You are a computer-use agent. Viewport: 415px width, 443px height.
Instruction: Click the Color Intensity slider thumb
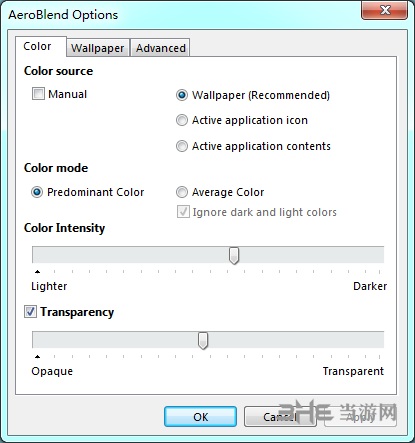point(234,256)
